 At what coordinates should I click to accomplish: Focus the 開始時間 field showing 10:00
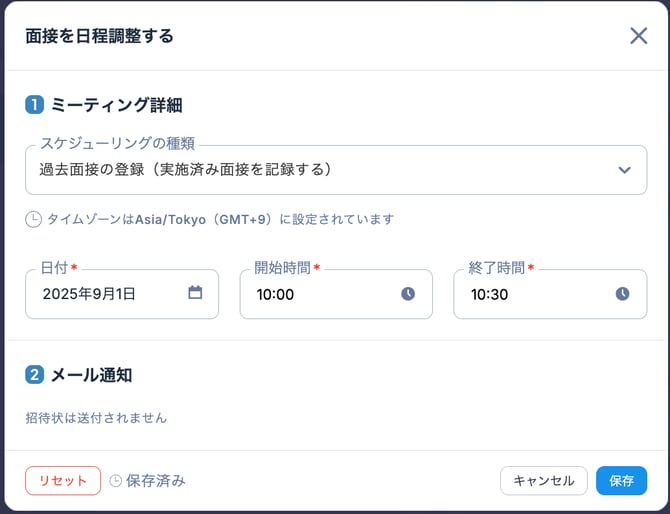[320, 294]
